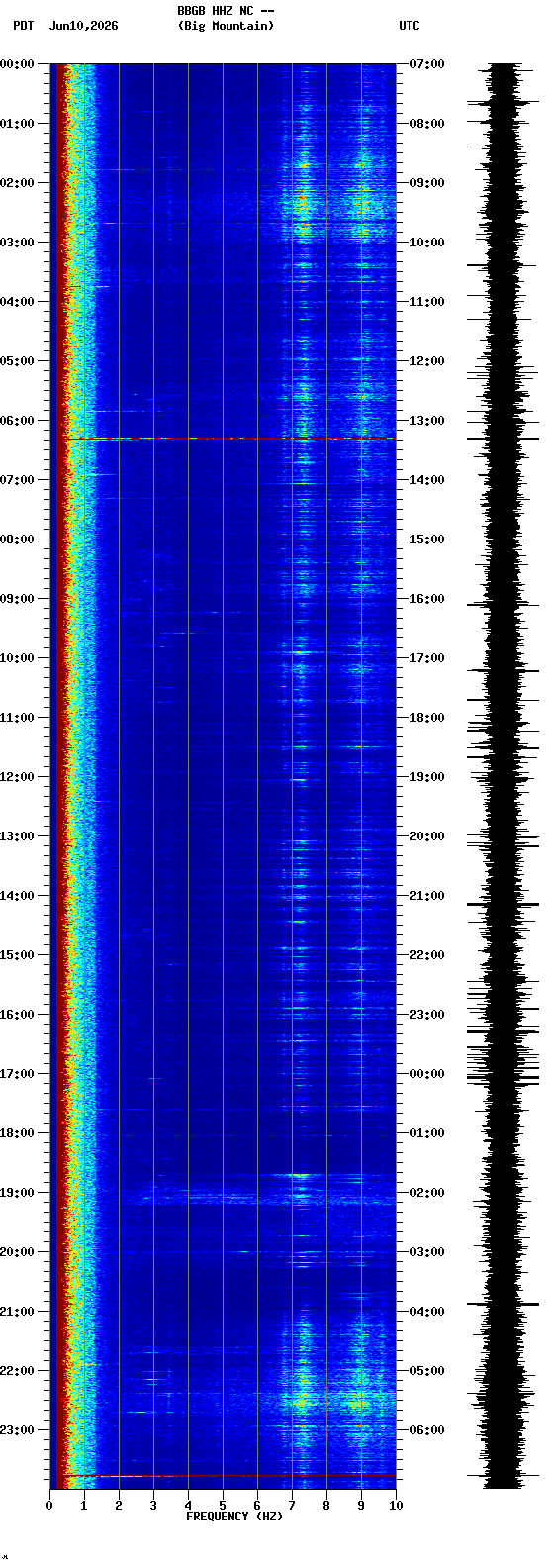This screenshot has height=1568, width=546.
Task: Click the 5 Hz frequency axis tick label
Action: pyautogui.click(x=223, y=1506)
